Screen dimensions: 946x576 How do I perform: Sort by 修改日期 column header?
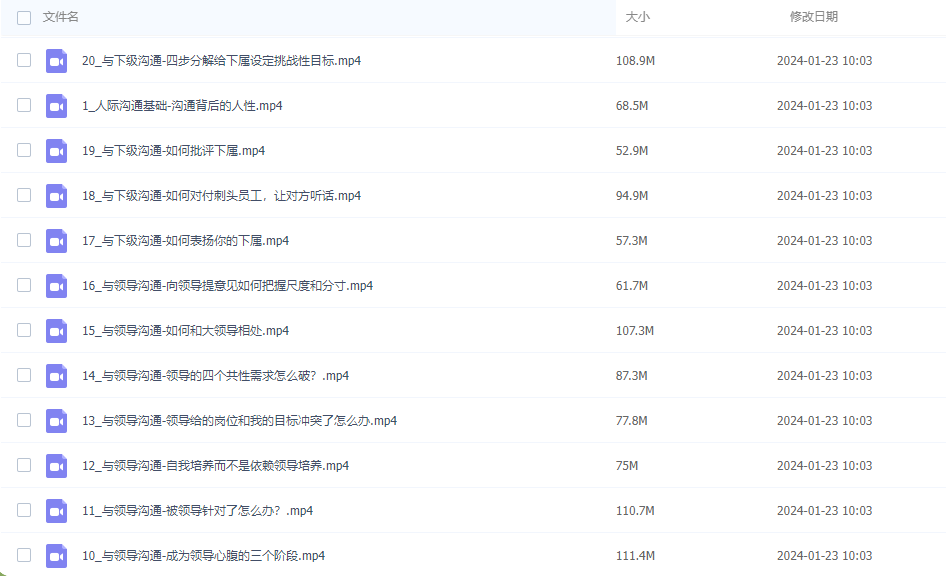813,17
